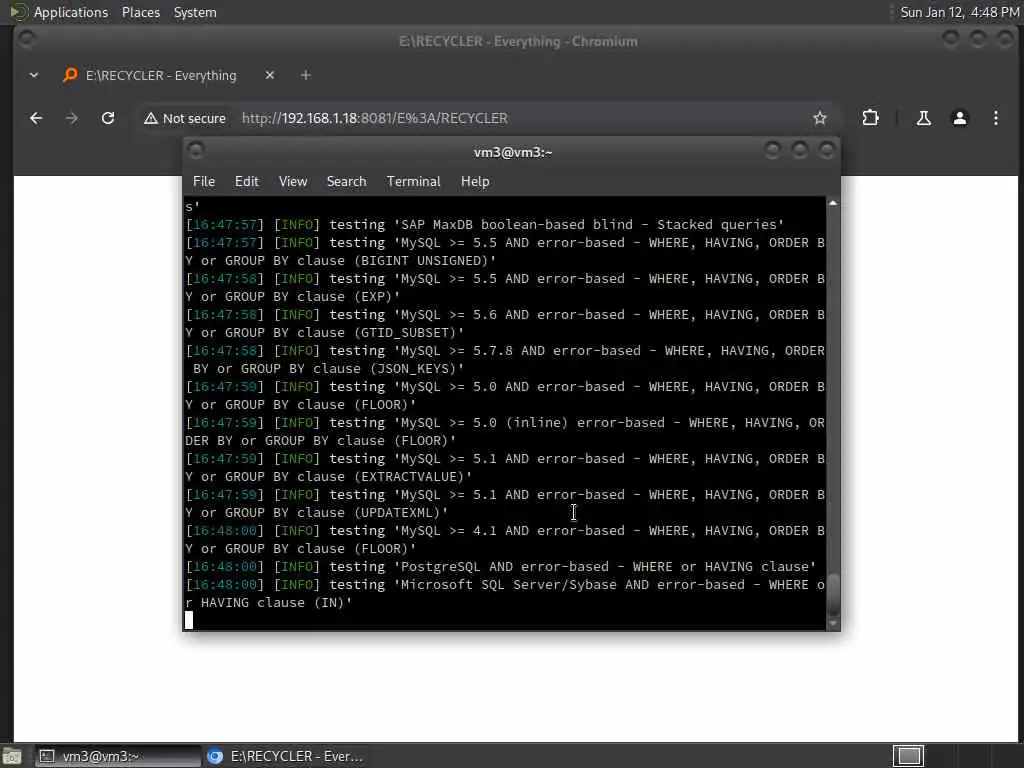The height and width of the screenshot is (768, 1024).
Task: Click the terminal window menu button
Action: (195, 152)
